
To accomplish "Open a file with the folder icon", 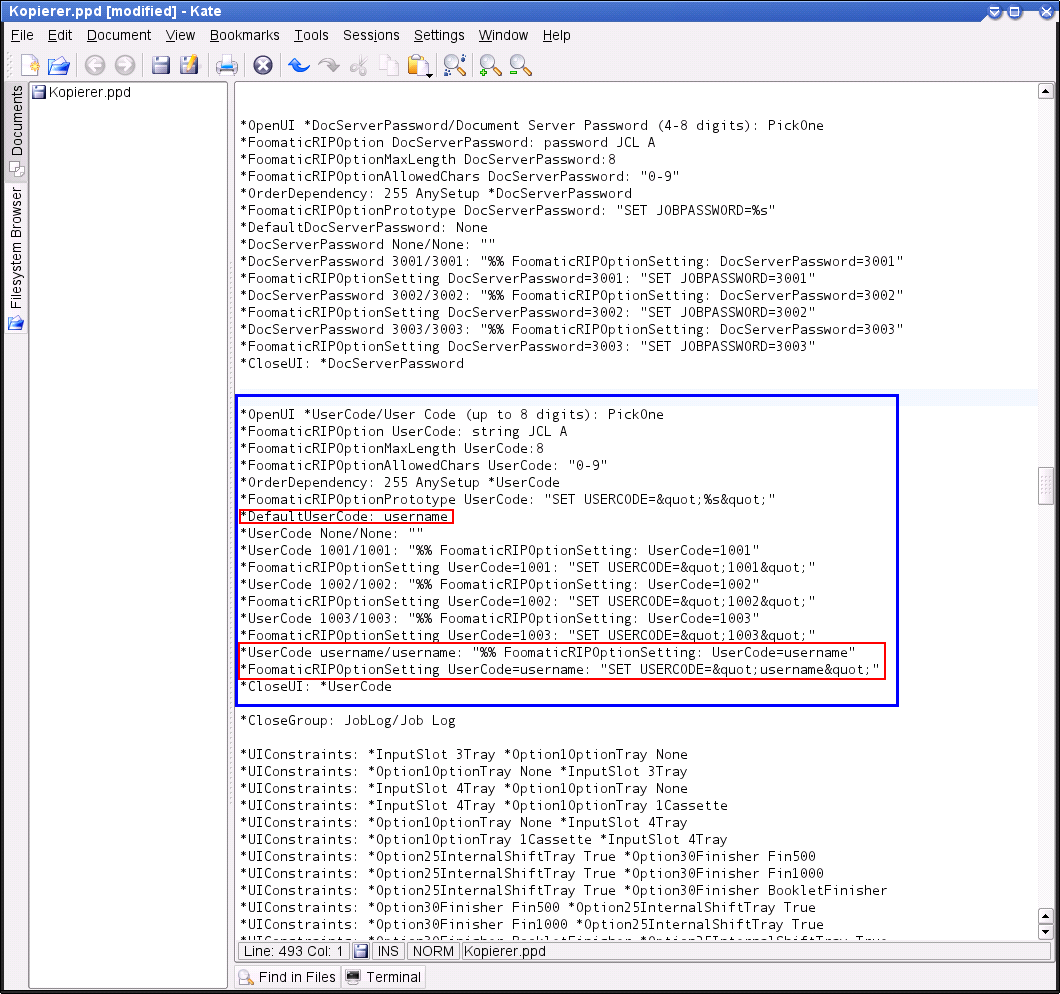I will click(59, 66).
